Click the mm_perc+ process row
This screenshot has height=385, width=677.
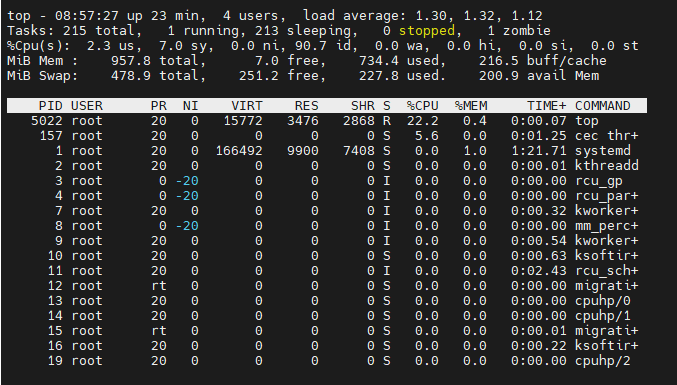(x=327, y=226)
